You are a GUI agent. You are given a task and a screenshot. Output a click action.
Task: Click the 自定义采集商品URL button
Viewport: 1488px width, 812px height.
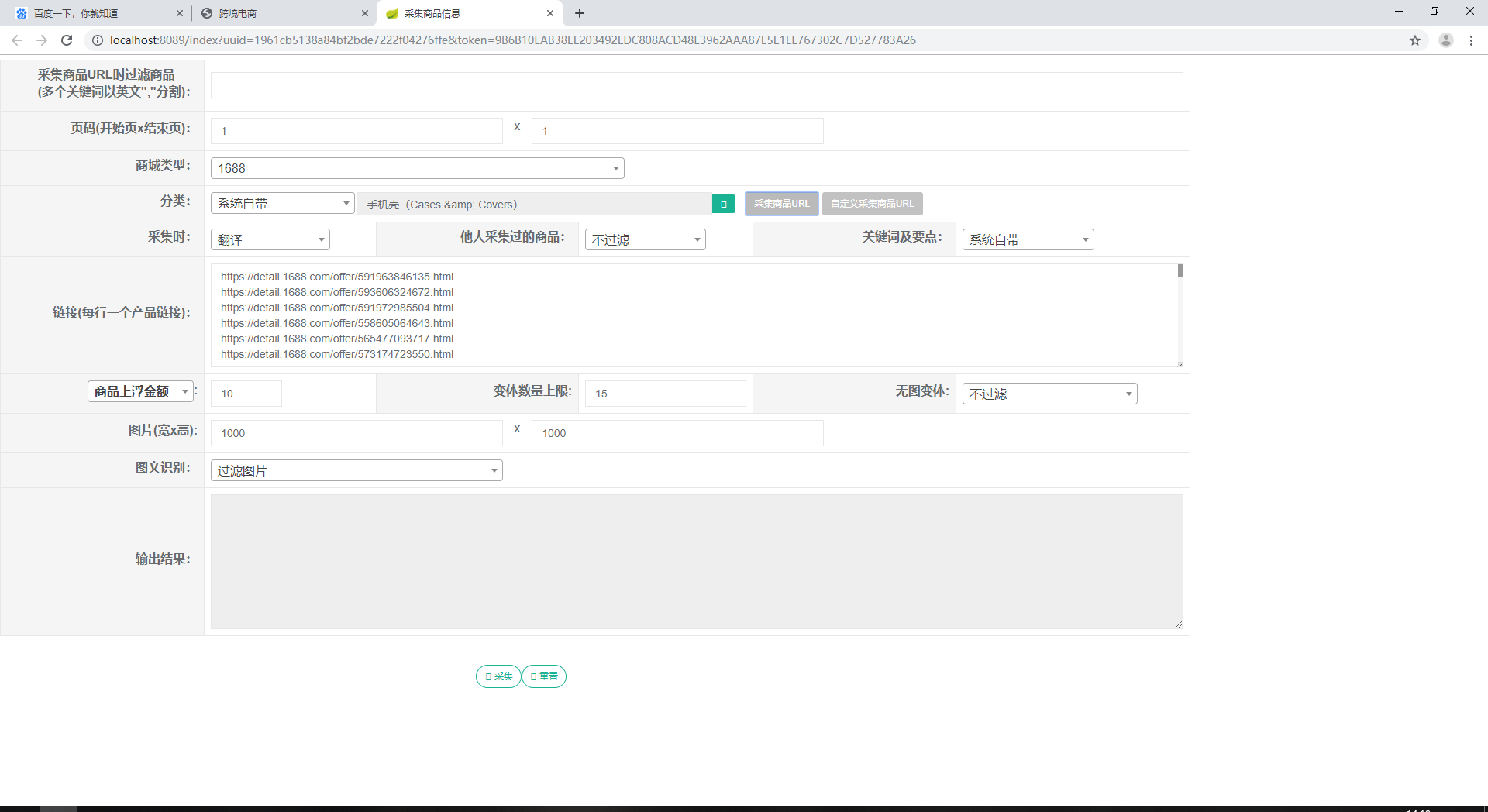click(872, 204)
